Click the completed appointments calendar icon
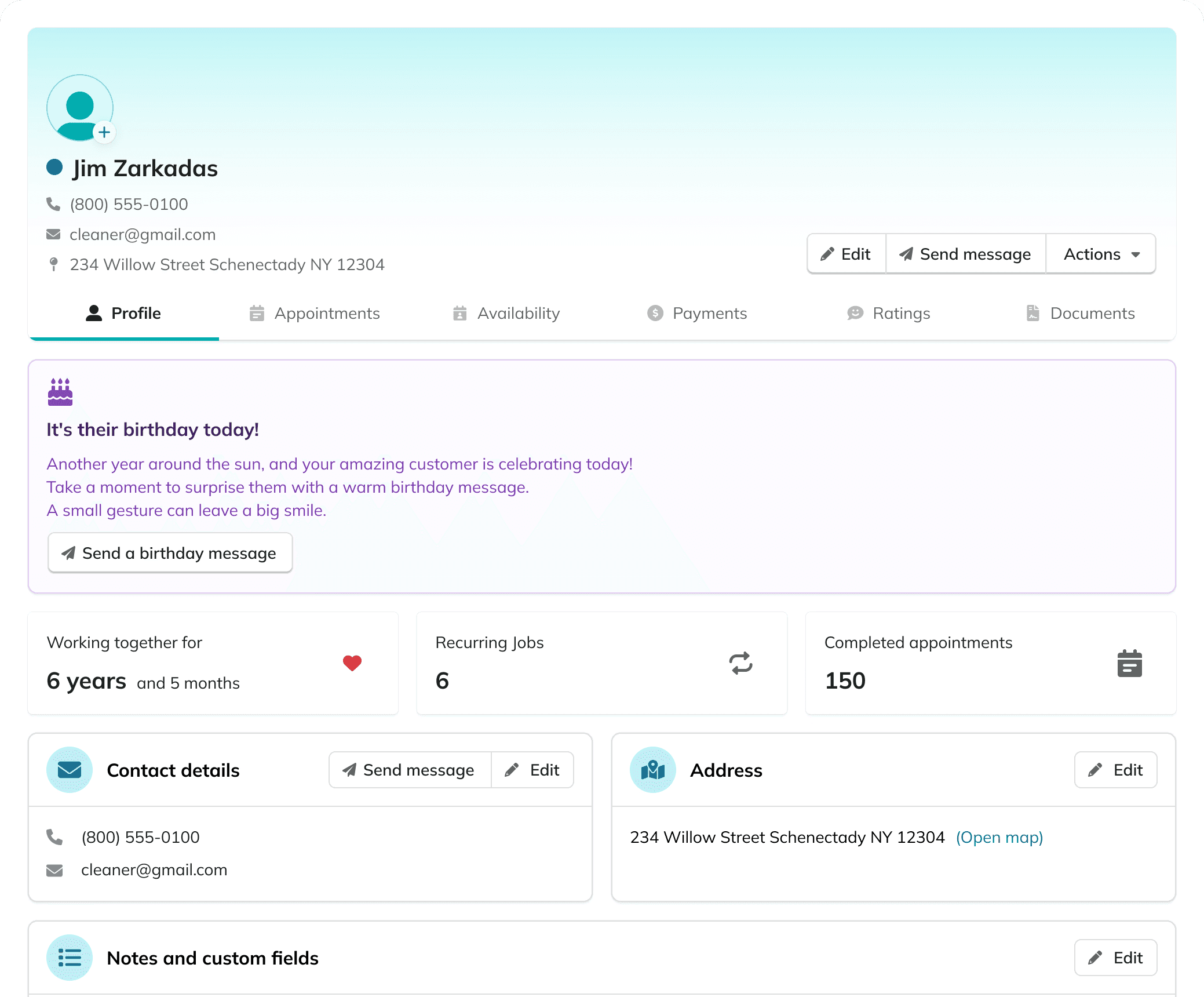This screenshot has height=997, width=1204. [1129, 663]
